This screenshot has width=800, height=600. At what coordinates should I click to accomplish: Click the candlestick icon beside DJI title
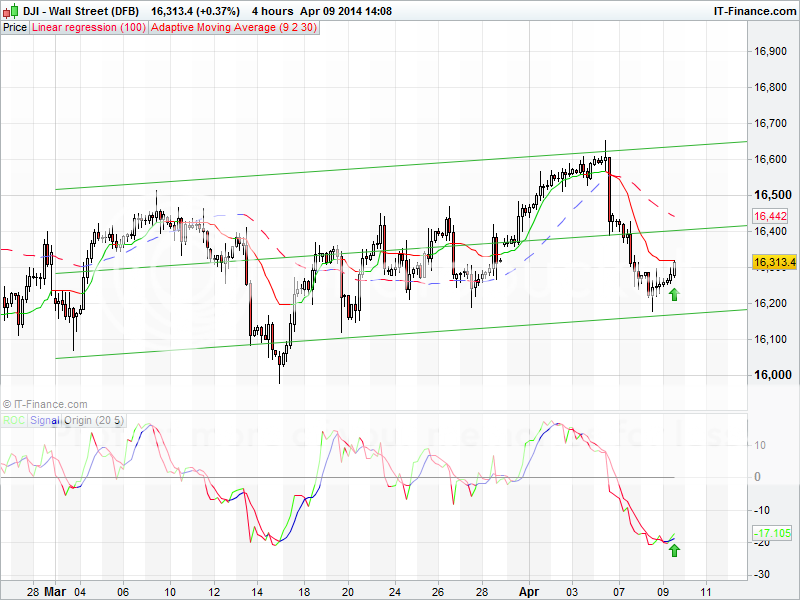(x=9, y=11)
